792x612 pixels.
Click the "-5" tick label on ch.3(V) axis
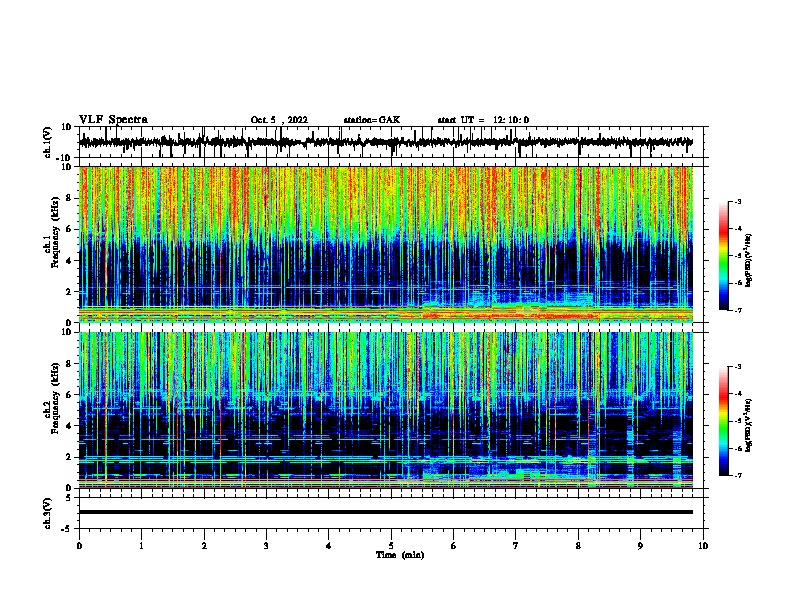(68, 529)
